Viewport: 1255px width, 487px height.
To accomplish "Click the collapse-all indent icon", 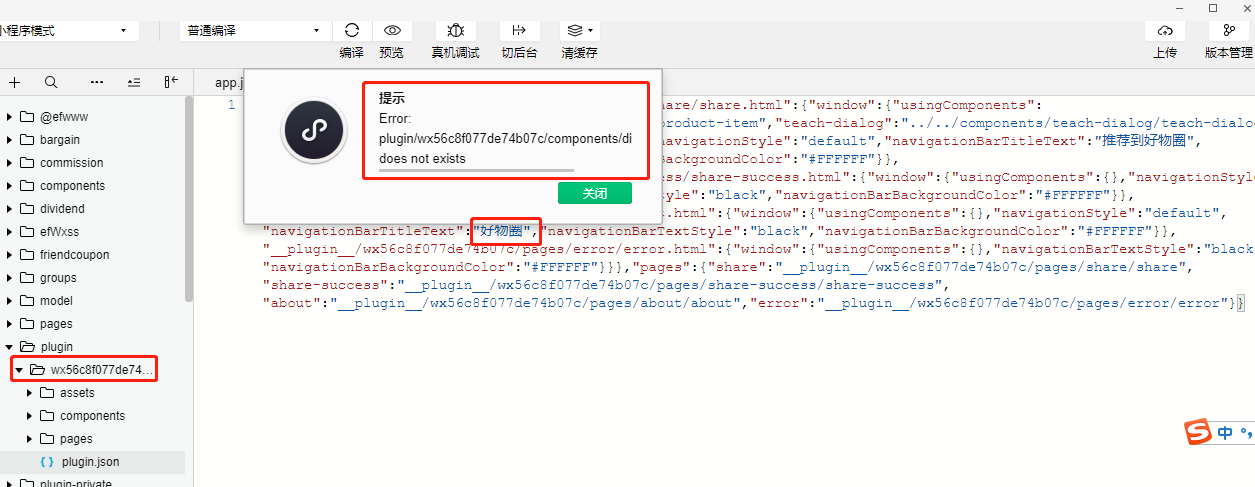I will pos(134,82).
